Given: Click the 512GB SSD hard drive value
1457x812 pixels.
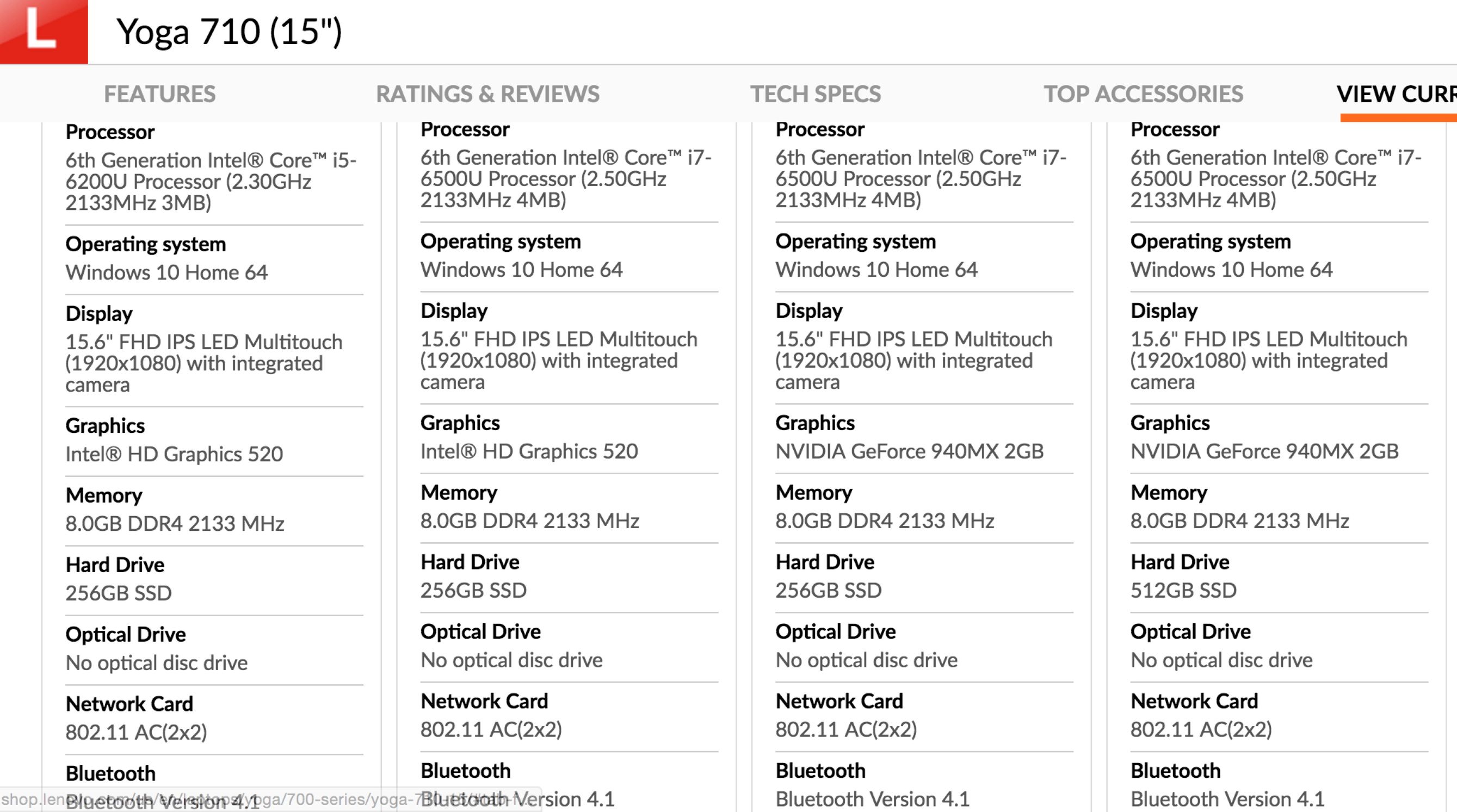Looking at the screenshot, I should [1183, 590].
